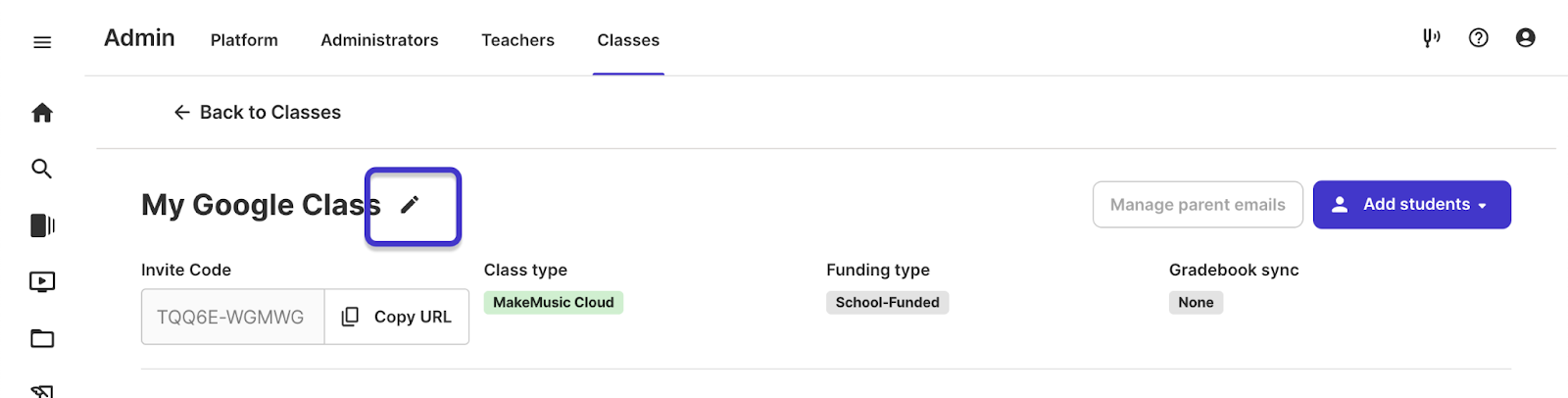Viewport: 1568px width, 398px height.
Task: Go to Home in sidebar
Action: (x=42, y=113)
